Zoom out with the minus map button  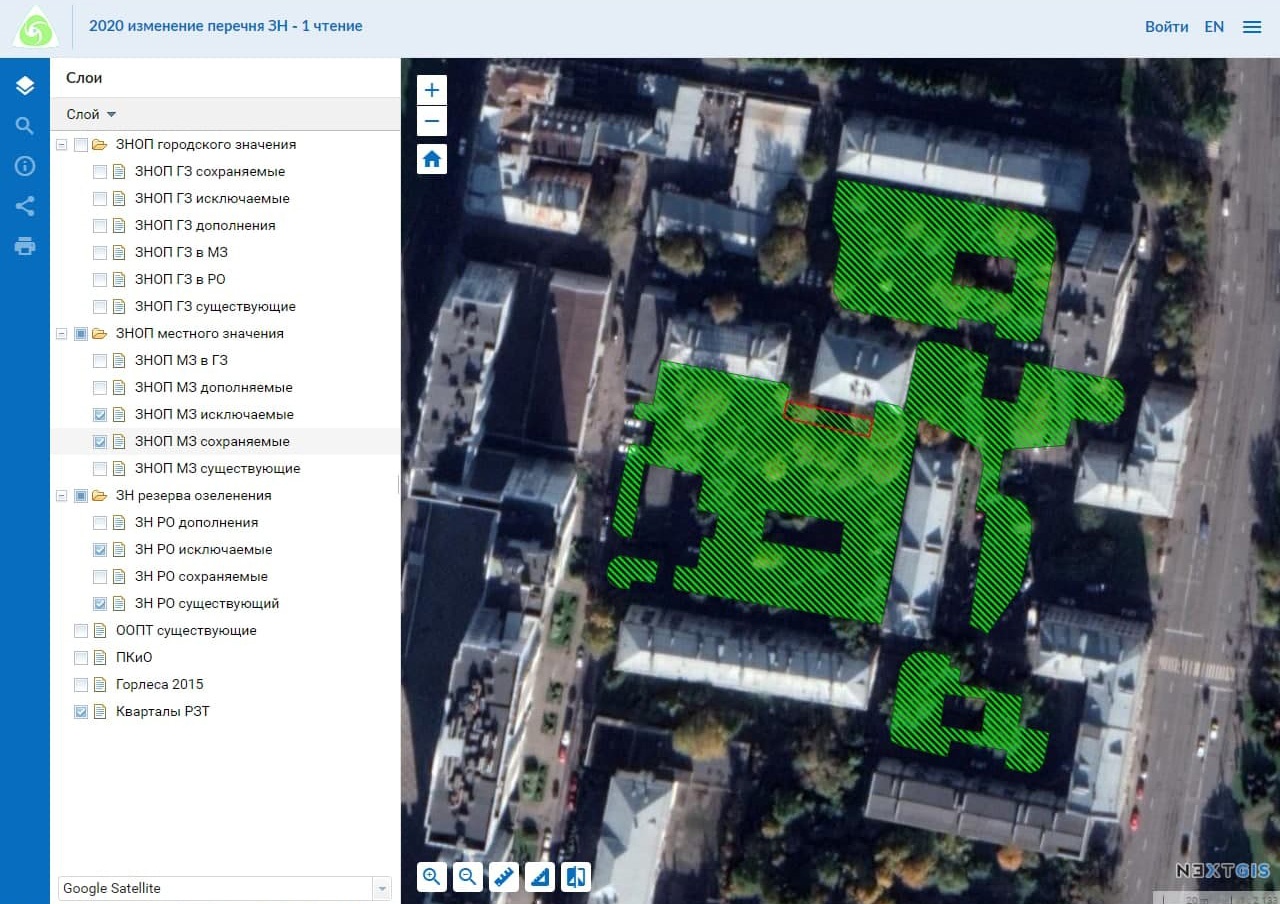click(x=432, y=121)
